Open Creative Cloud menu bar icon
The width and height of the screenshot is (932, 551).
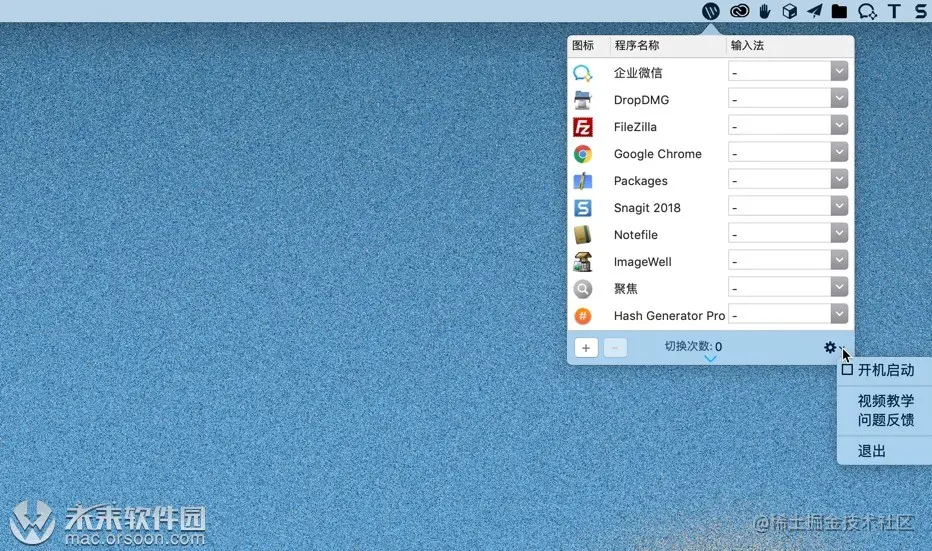(x=739, y=11)
